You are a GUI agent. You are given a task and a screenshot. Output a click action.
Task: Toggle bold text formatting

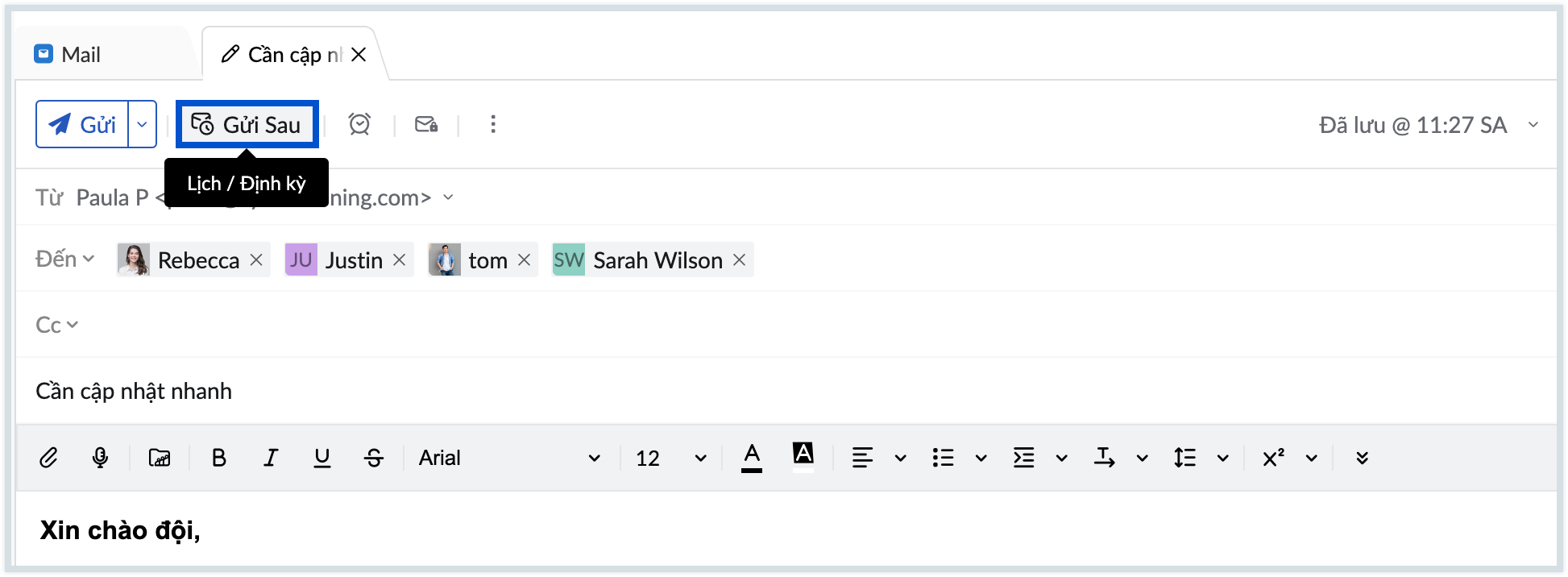tap(218, 458)
